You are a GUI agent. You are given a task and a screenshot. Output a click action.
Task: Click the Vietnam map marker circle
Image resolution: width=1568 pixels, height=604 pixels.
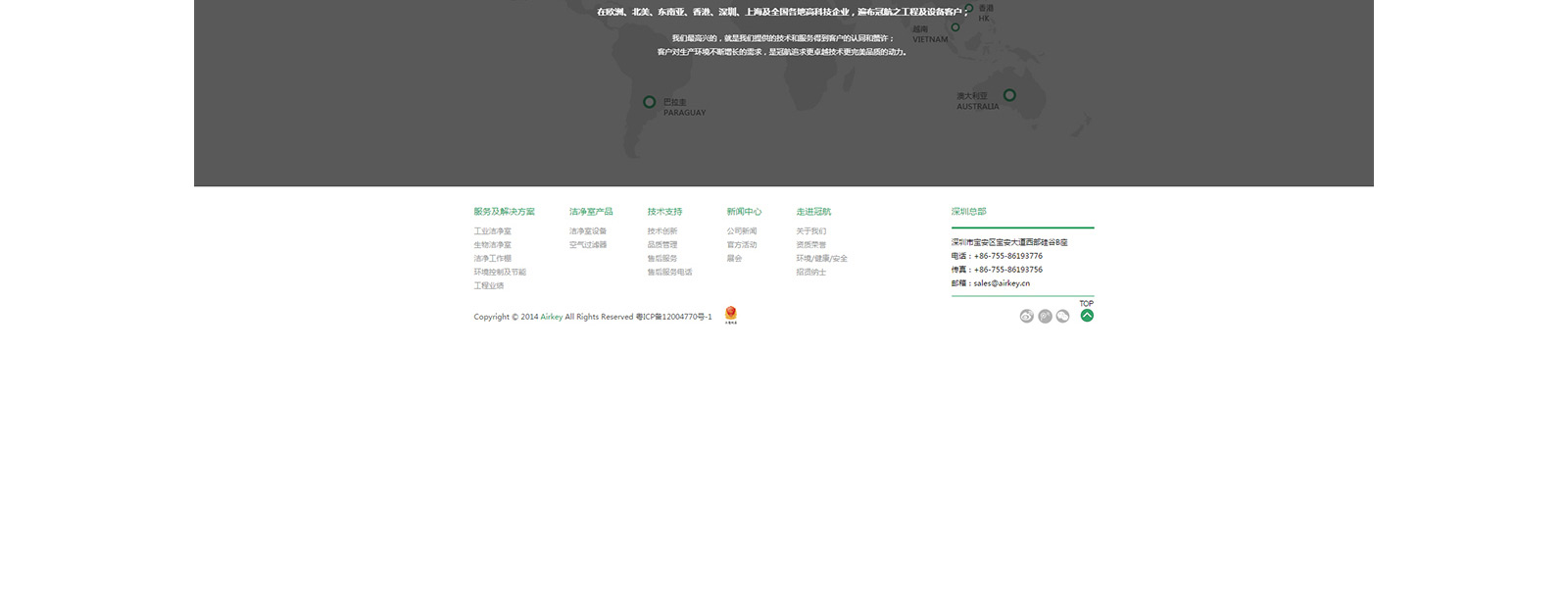(x=955, y=27)
